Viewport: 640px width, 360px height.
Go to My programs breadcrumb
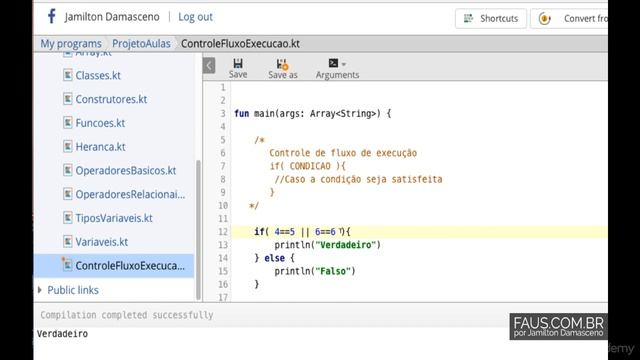tap(71, 44)
